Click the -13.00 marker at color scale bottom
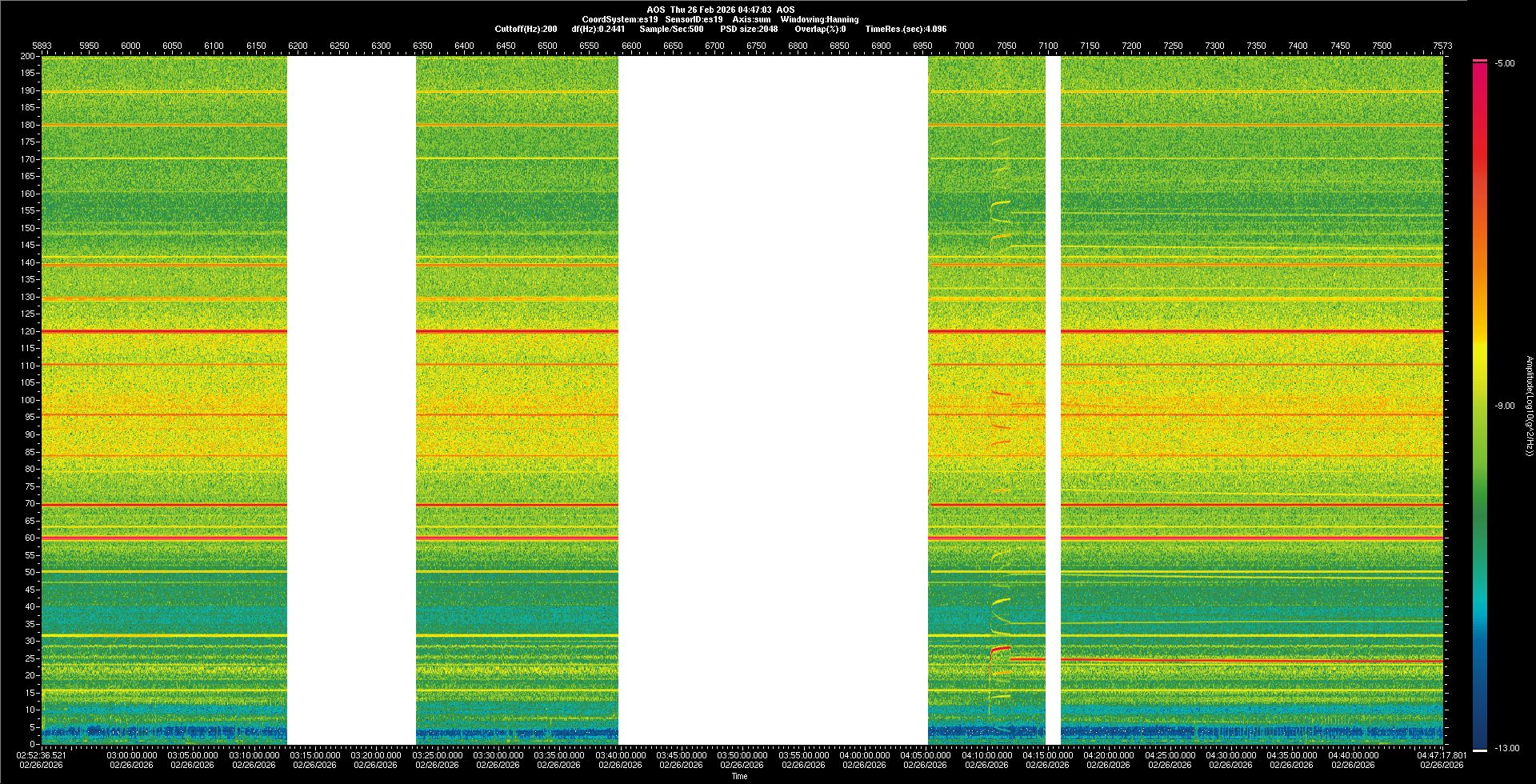 point(1506,748)
